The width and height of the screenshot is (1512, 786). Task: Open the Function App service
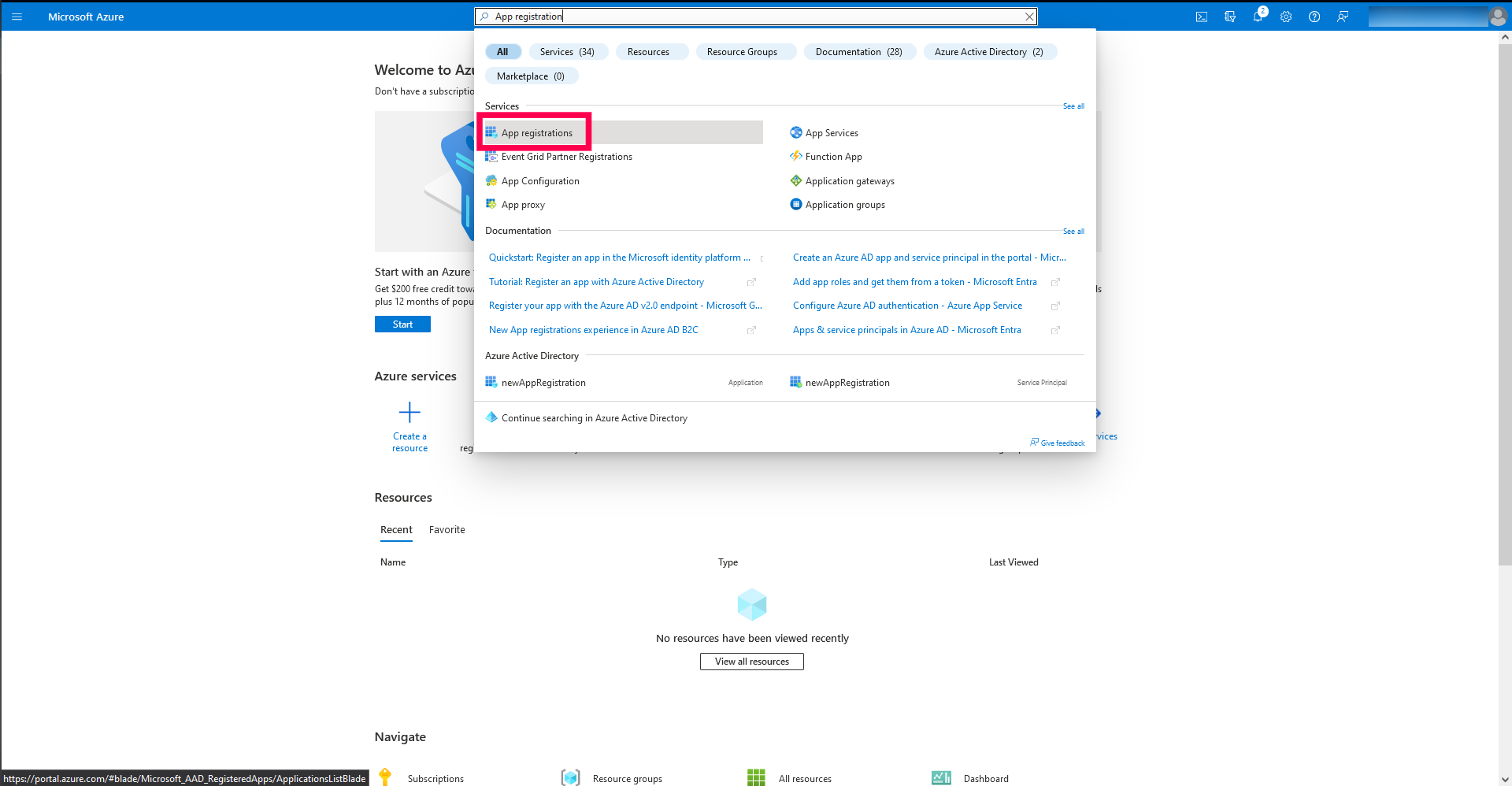tap(832, 156)
